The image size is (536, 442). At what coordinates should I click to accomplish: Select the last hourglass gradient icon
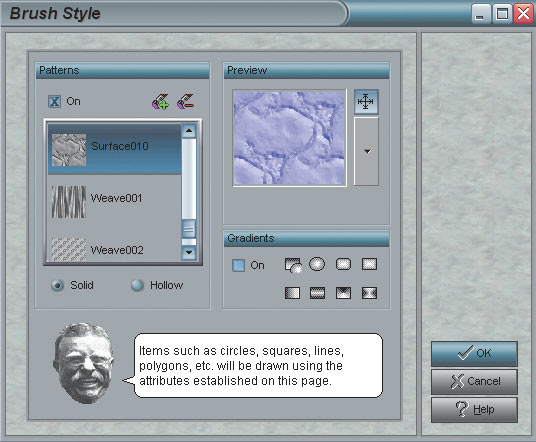click(369, 293)
